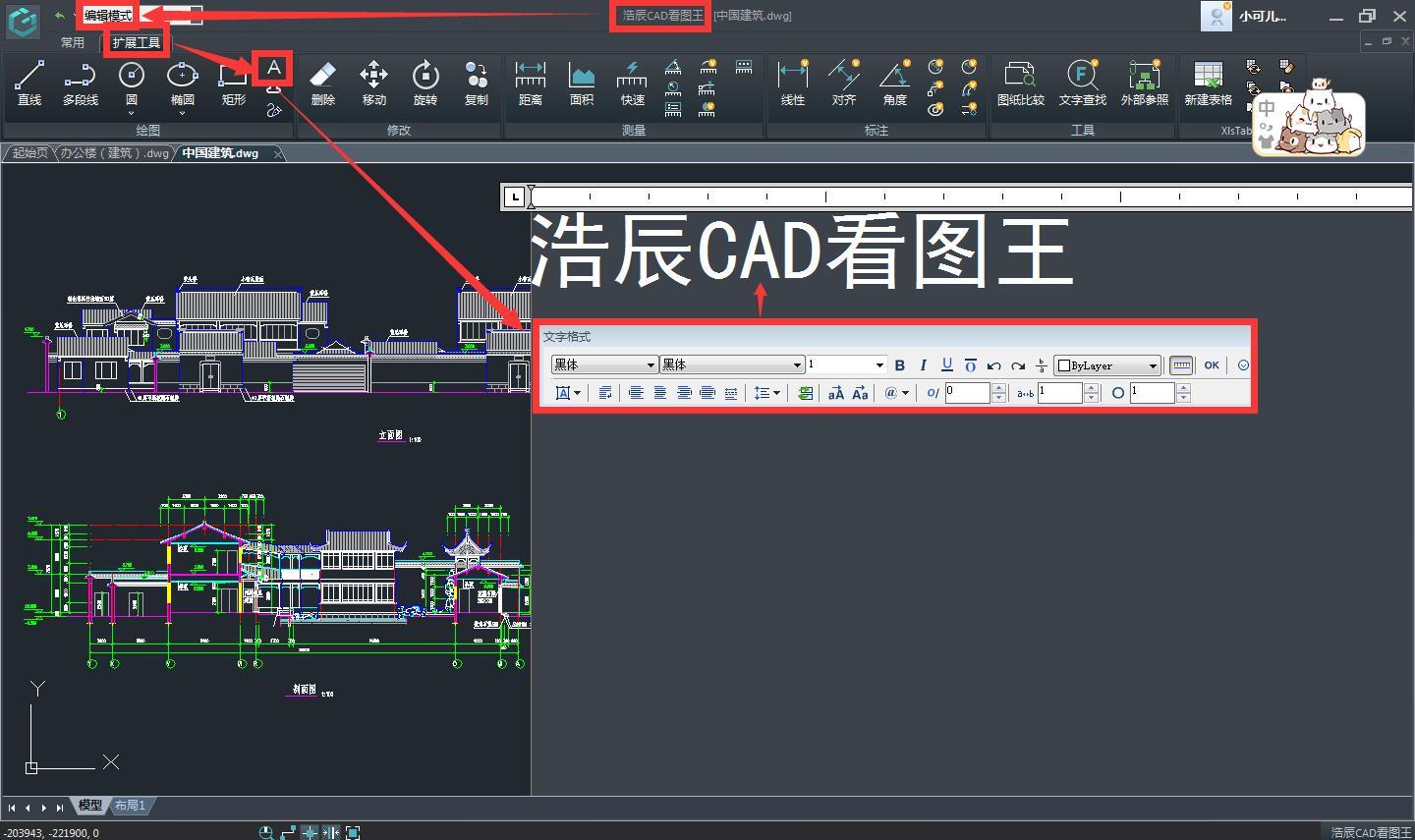Toggle bold formatting in text editor
This screenshot has height=840, width=1415.
pos(899,364)
